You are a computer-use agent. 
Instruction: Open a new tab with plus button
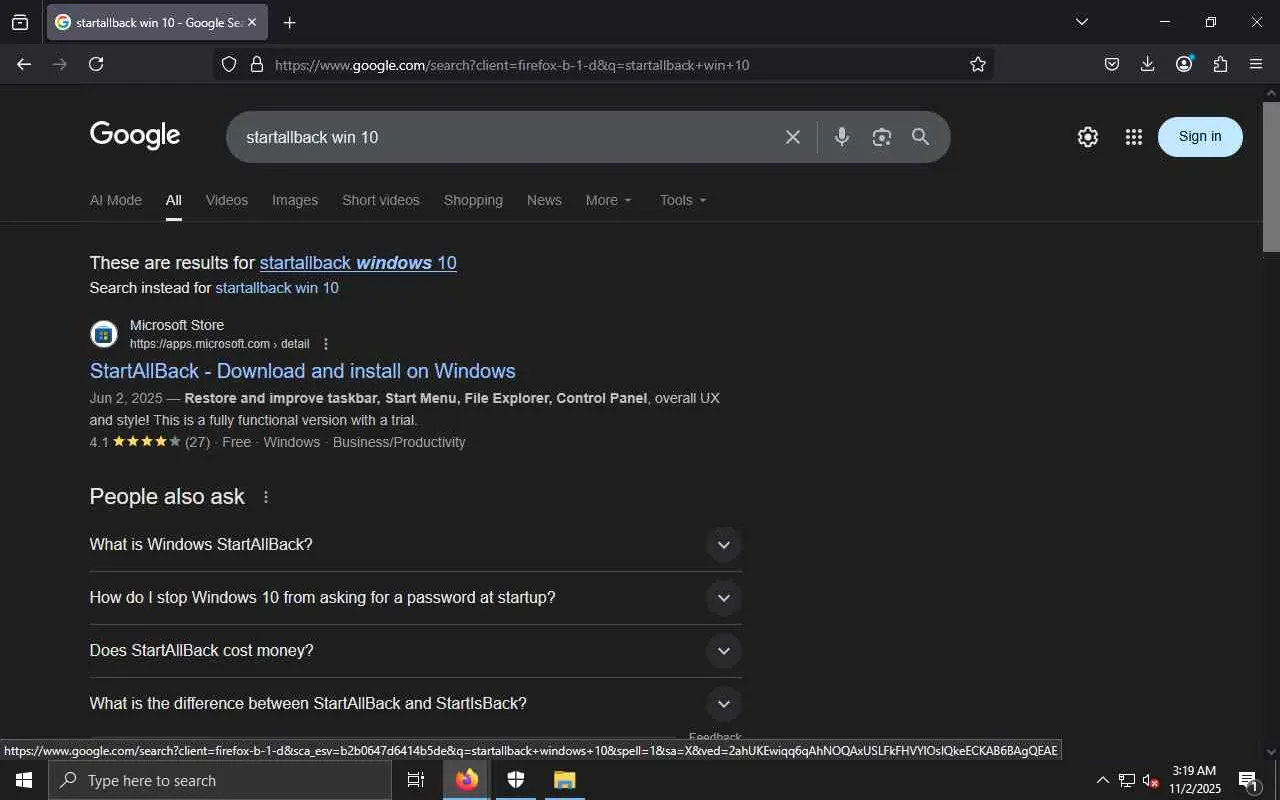[x=289, y=22]
